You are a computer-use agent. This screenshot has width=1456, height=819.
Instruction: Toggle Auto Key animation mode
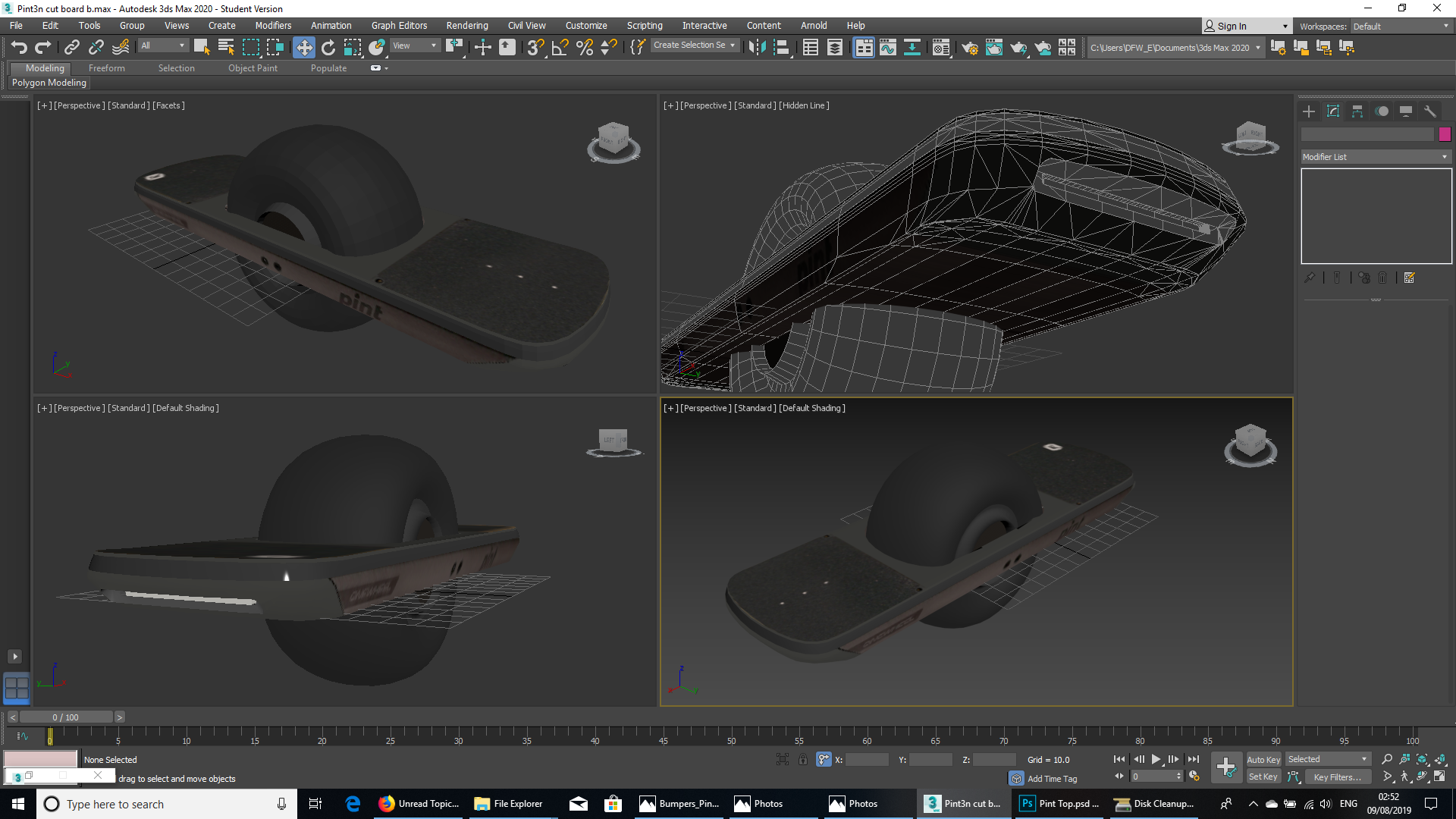point(1263,759)
